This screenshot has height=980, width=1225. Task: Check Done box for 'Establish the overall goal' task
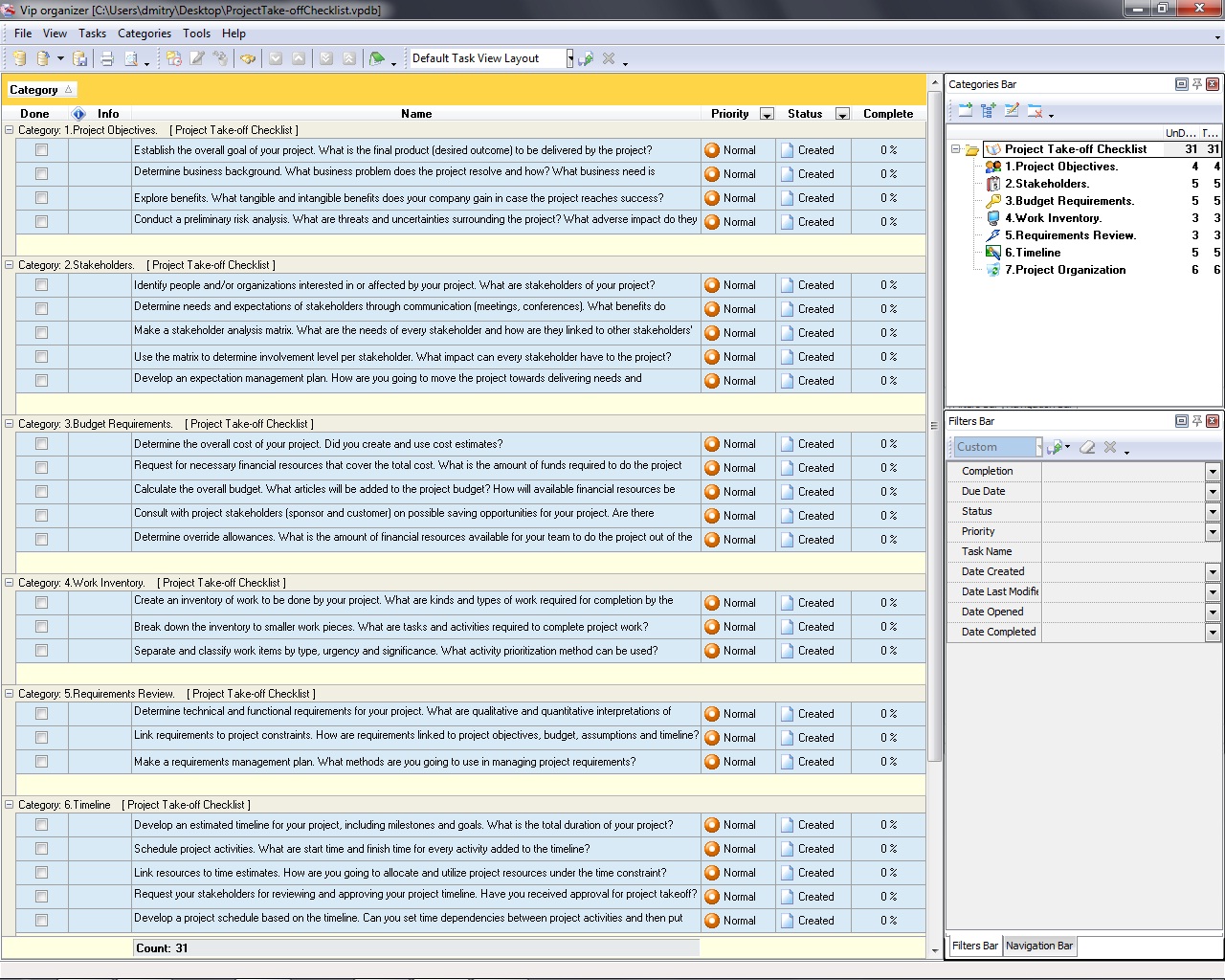click(x=41, y=150)
